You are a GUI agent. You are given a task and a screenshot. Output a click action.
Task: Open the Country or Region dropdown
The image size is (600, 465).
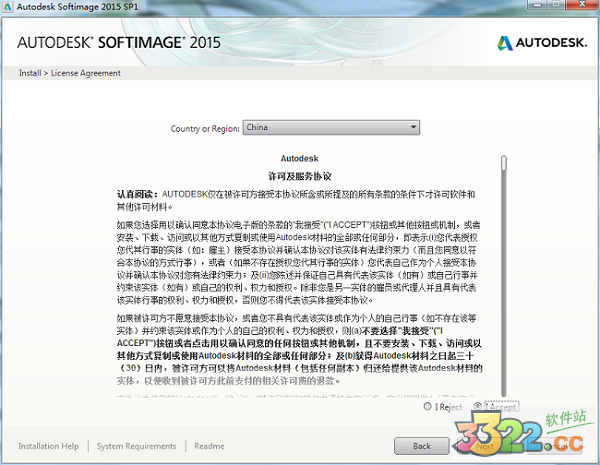pyautogui.click(x=331, y=128)
